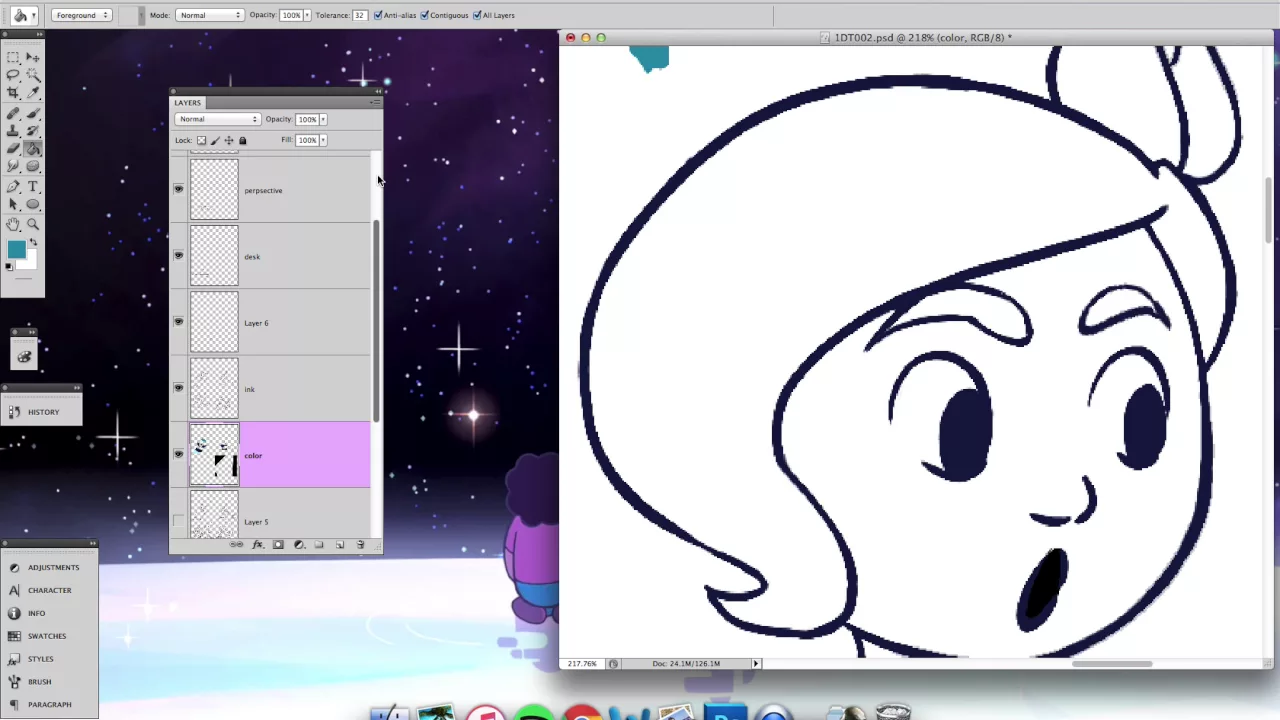Image resolution: width=1280 pixels, height=720 pixels.
Task: Toggle lock position
Action: point(229,140)
